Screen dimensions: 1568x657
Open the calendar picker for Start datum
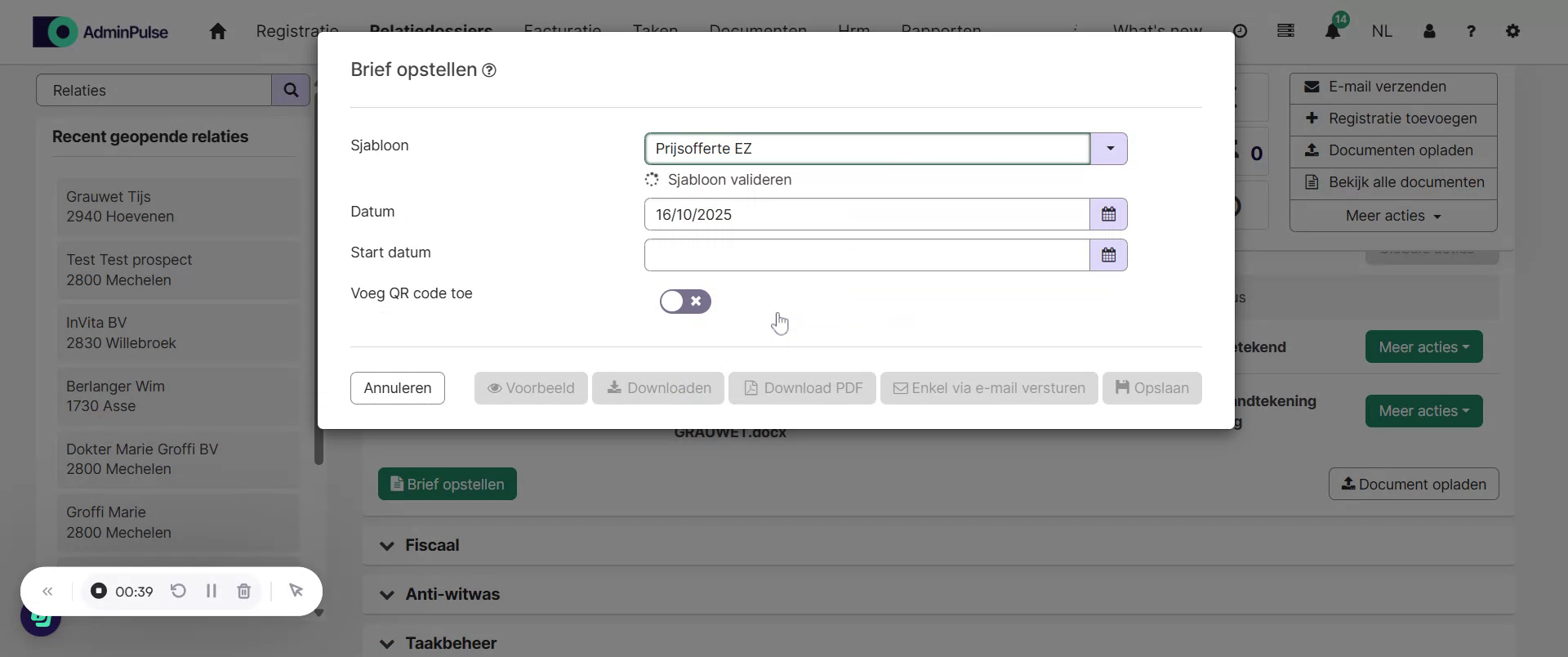click(1108, 255)
